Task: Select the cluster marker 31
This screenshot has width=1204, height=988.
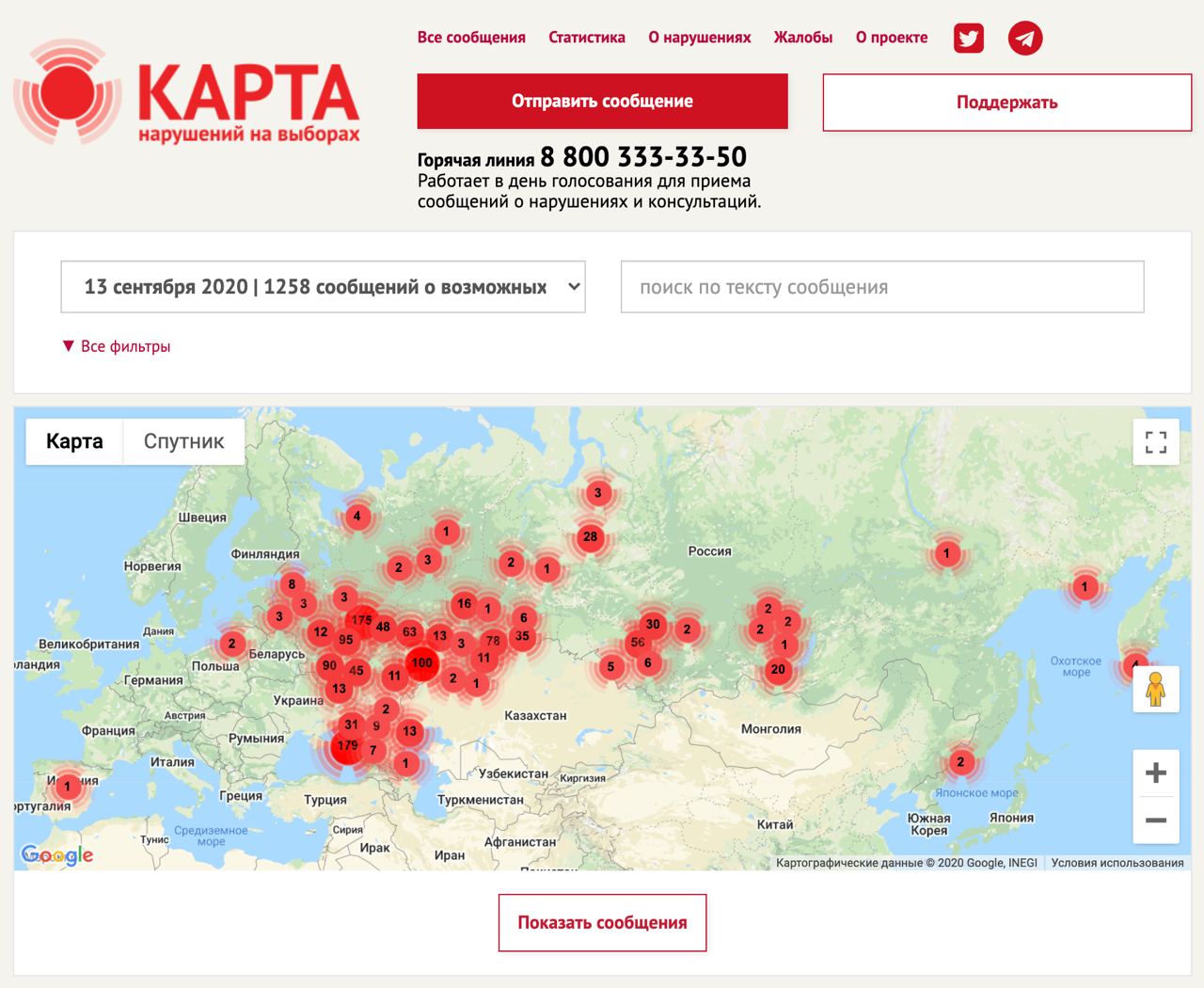Action: coord(351,725)
